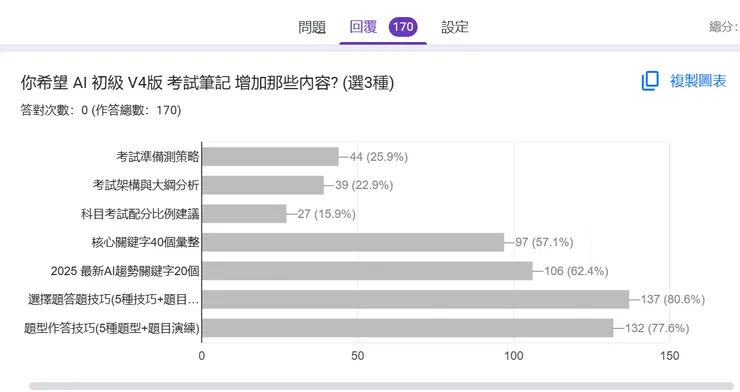Click the 考試準備測策略 axis label
The height and width of the screenshot is (392, 740).
tap(158, 157)
